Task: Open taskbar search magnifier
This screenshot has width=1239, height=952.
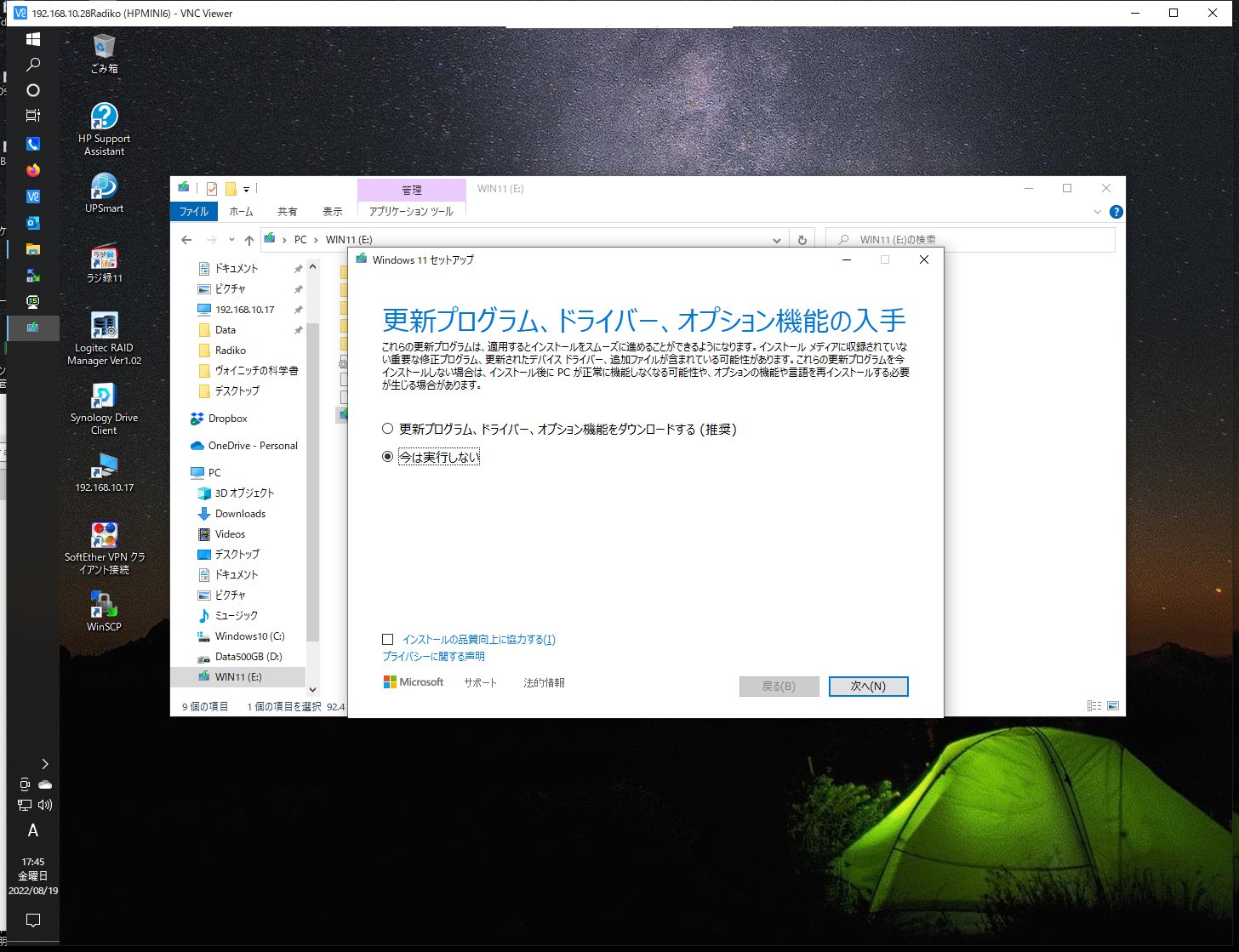Action: [33, 65]
